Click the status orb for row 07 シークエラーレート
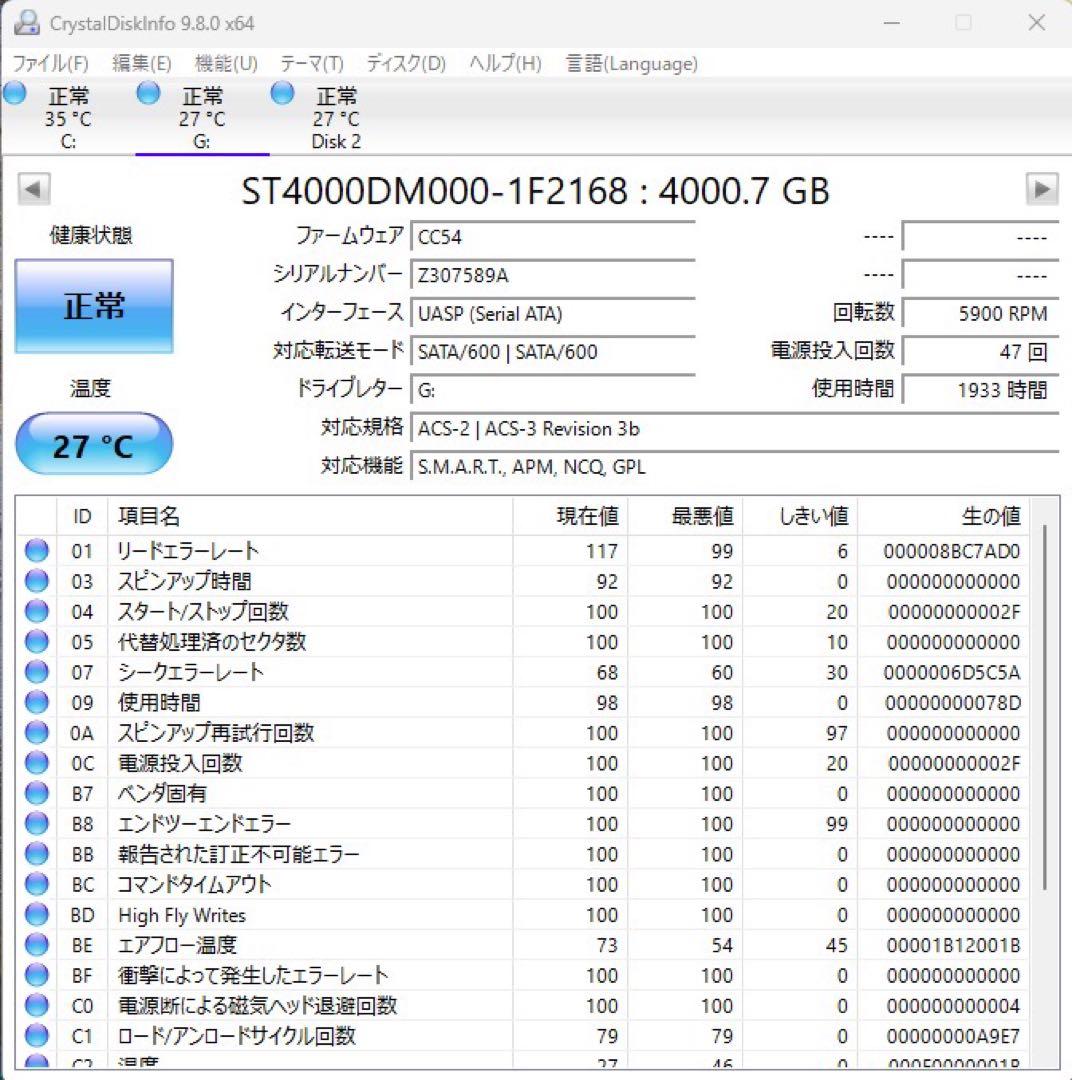Screen dimensions: 1073x1080 tap(37, 672)
